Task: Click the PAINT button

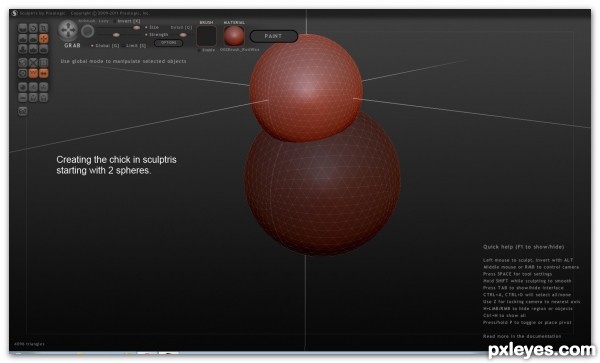Action: [274, 36]
